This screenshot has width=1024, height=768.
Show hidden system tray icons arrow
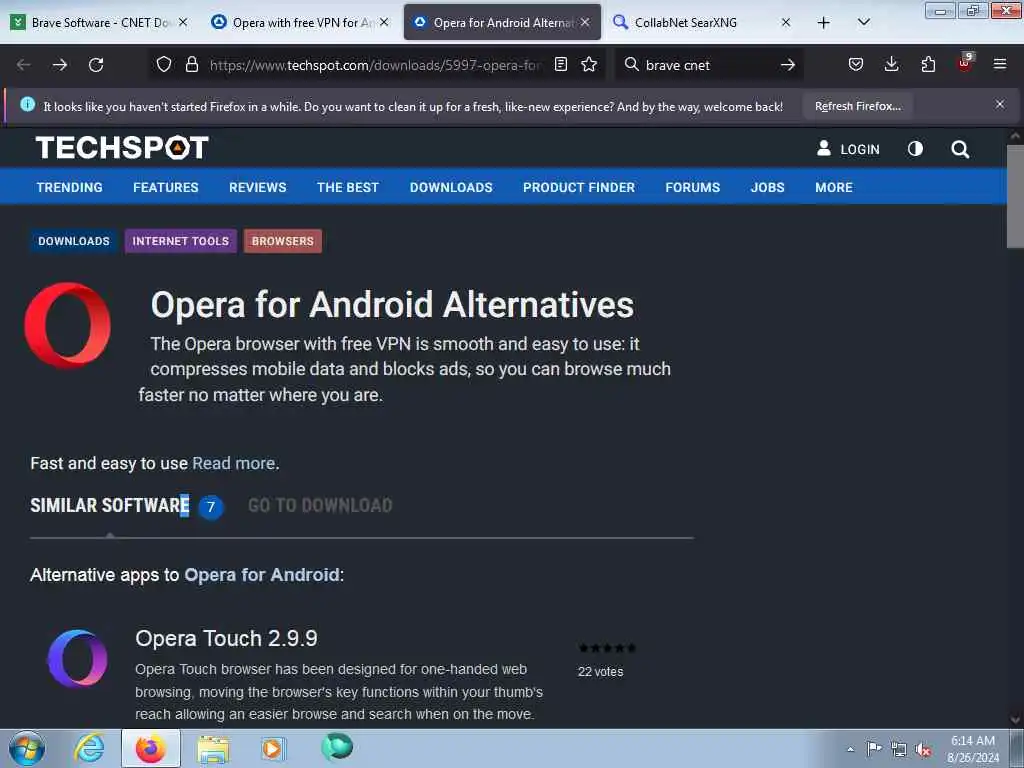(850, 749)
